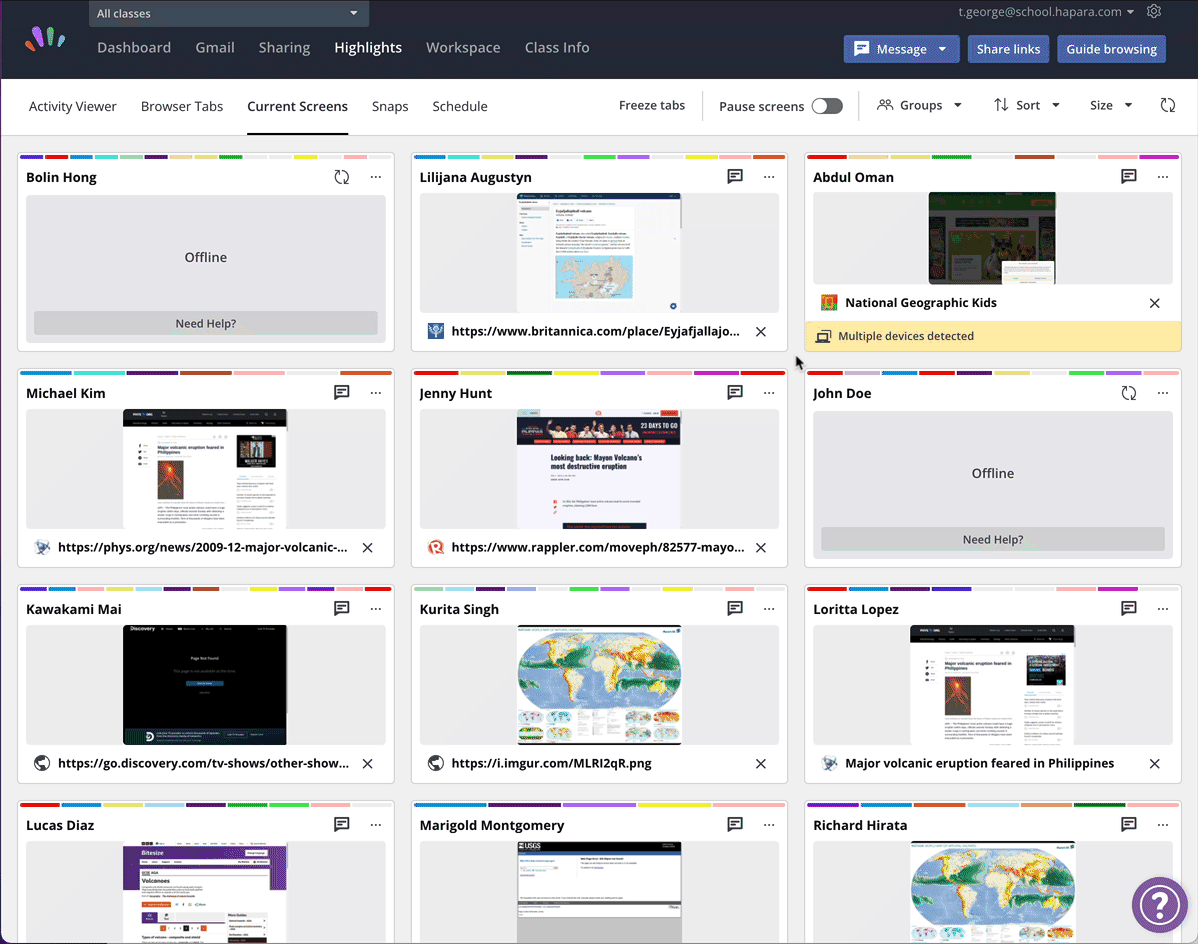Close Kawakami Mai's discovery.com tab
Viewport: 1198px width, 944px height.
367,764
